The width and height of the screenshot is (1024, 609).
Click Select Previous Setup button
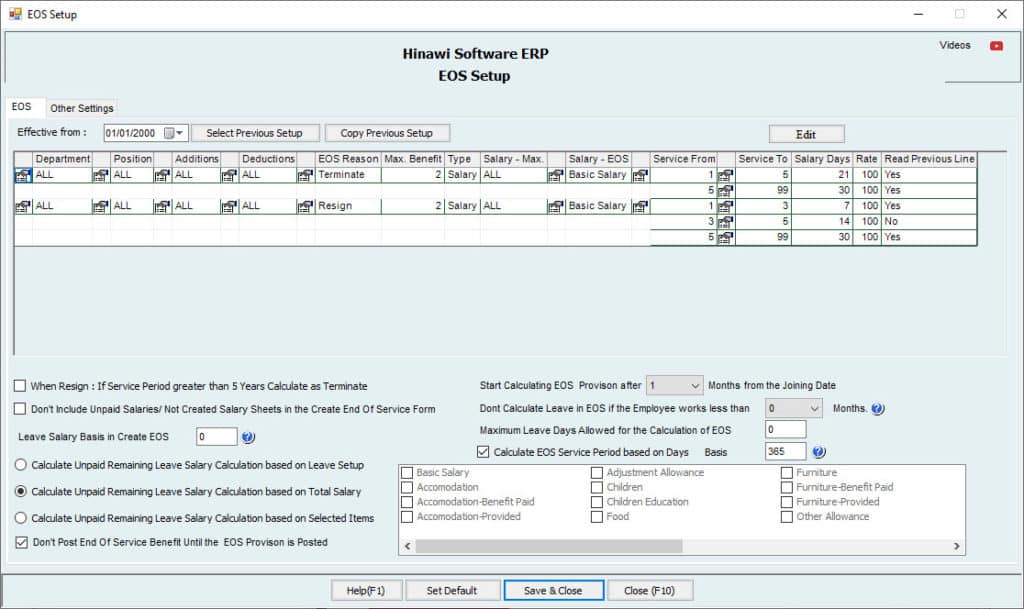pyautogui.click(x=255, y=133)
